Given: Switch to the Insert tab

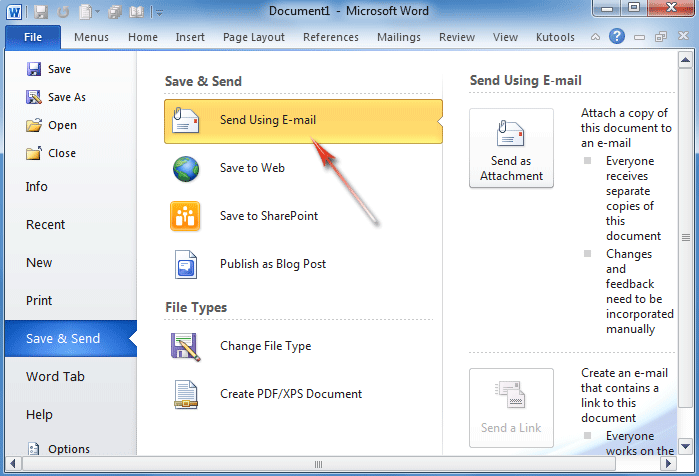Looking at the screenshot, I should coord(190,37).
